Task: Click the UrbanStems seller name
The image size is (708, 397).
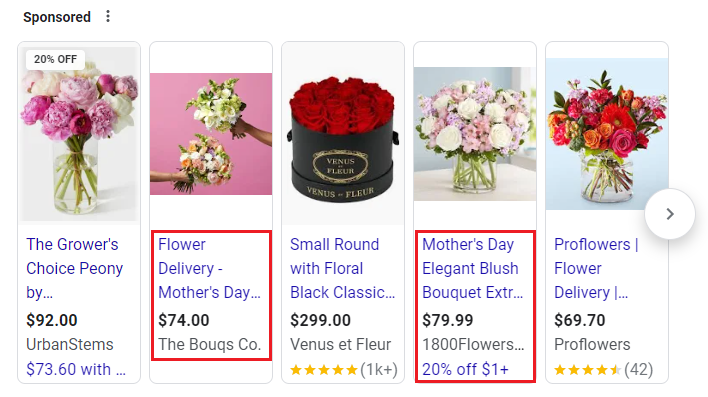Action: [x=70, y=344]
